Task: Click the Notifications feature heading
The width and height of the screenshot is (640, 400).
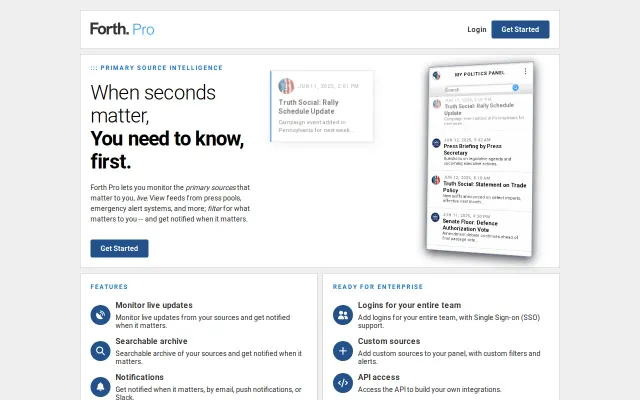Action: click(x=140, y=377)
